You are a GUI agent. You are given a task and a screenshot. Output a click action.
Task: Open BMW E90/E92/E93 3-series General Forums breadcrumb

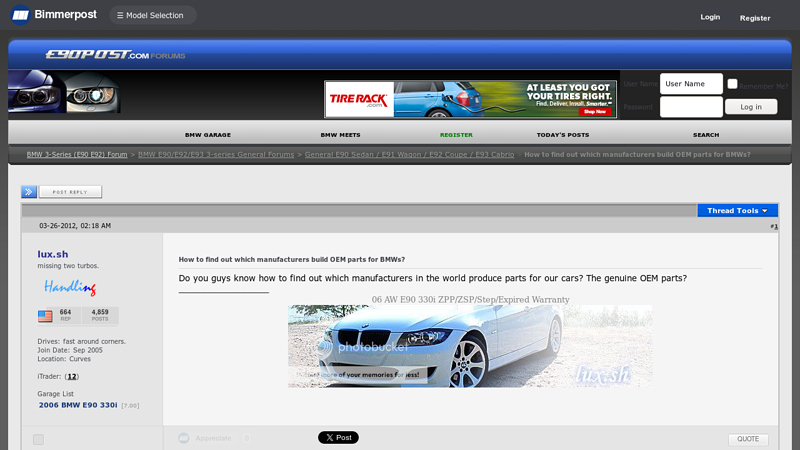point(216,154)
